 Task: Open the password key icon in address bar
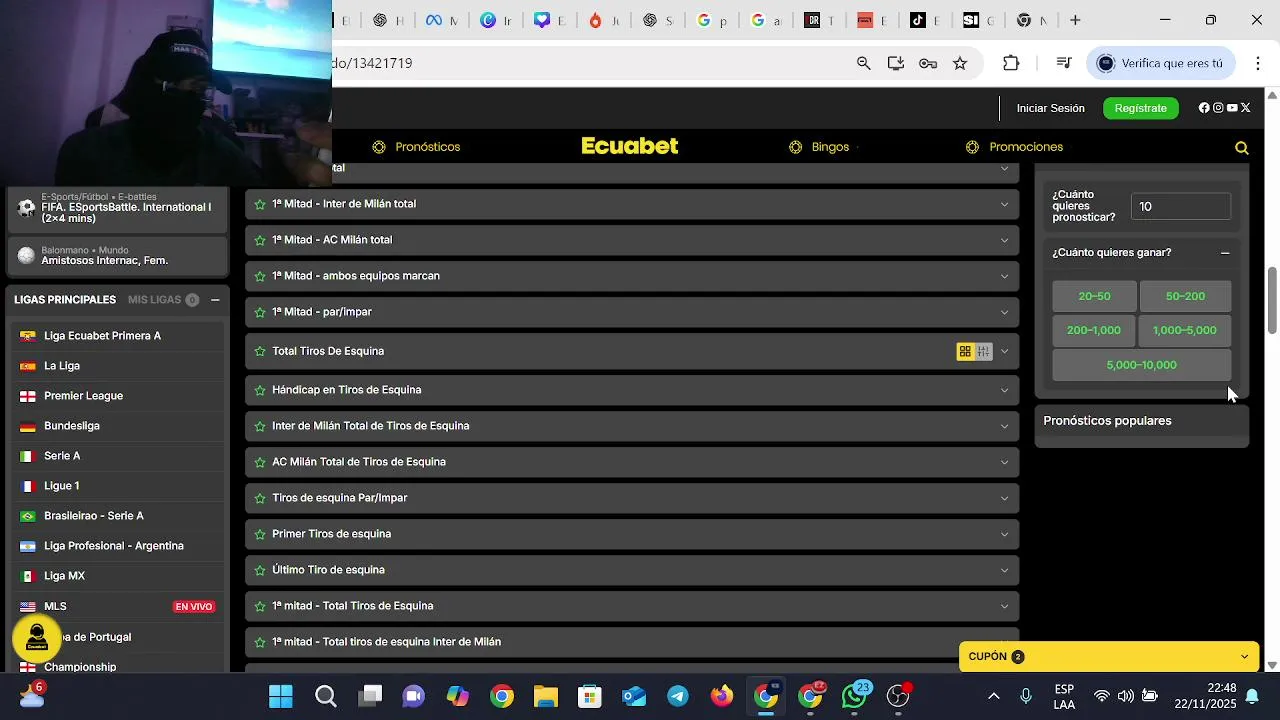[x=928, y=63]
